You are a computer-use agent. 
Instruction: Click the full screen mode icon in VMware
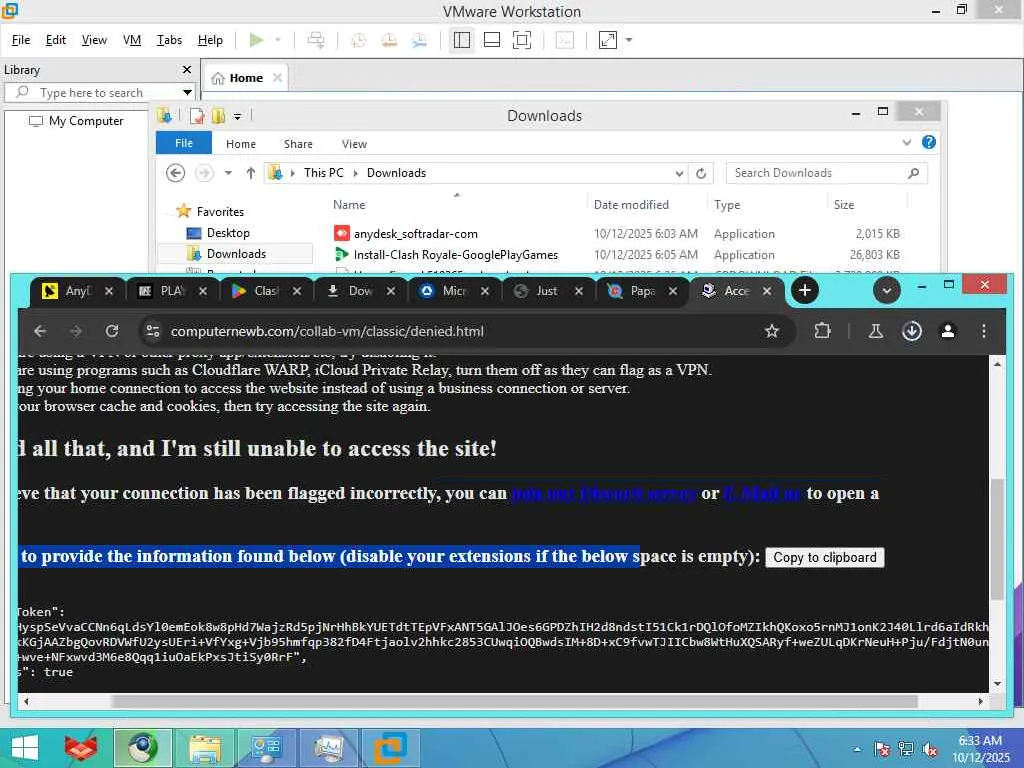[x=522, y=40]
